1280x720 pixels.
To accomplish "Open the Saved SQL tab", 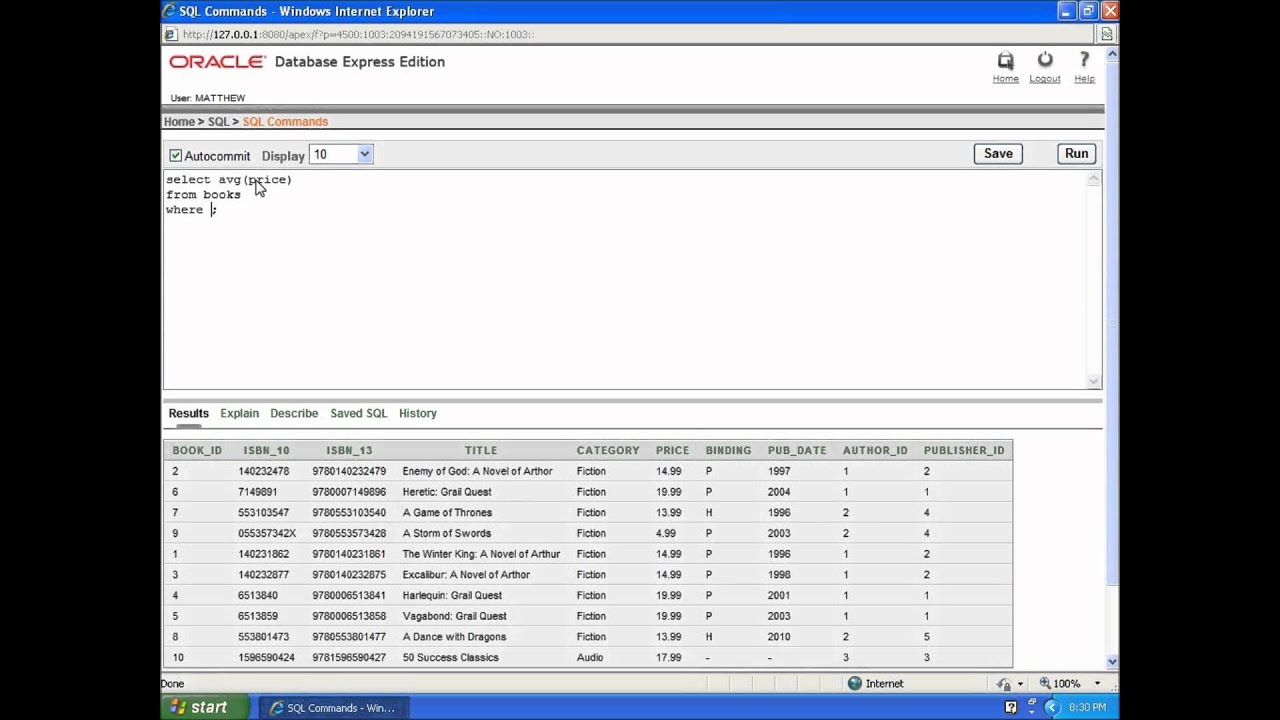I will (x=358, y=413).
